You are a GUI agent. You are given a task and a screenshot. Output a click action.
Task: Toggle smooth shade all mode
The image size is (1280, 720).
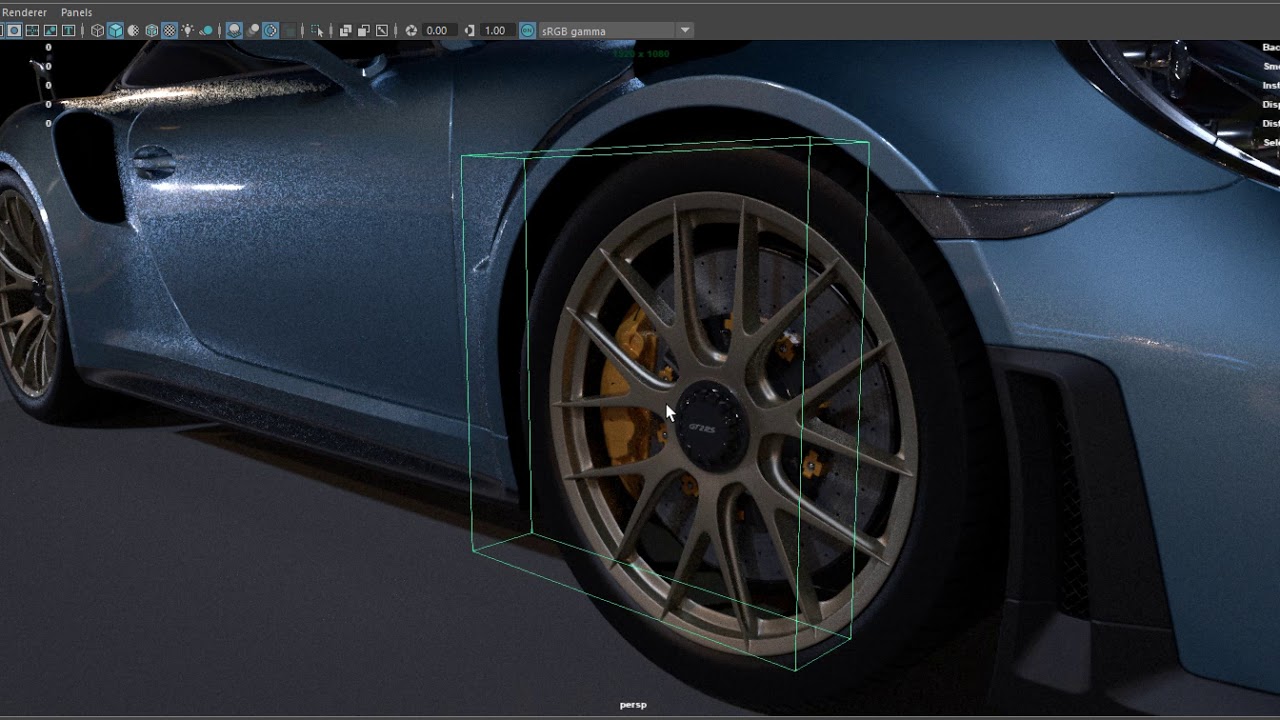[x=115, y=31]
